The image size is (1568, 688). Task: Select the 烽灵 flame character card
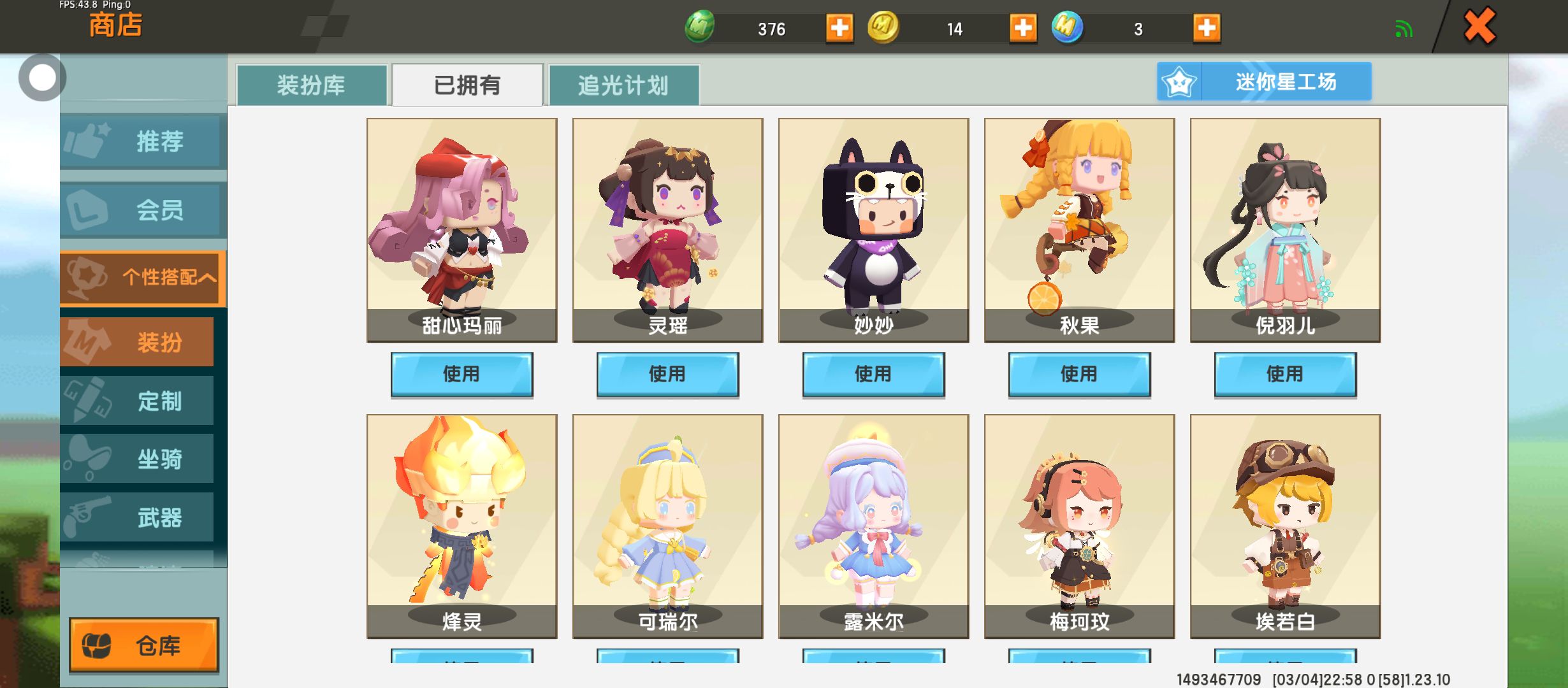(x=461, y=526)
